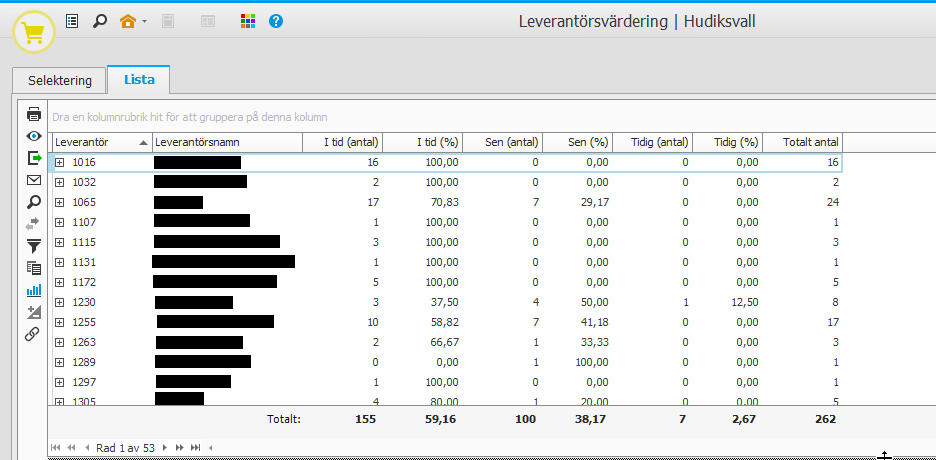This screenshot has height=460, width=936.
Task: Open help via blue question mark
Action: tap(276, 21)
